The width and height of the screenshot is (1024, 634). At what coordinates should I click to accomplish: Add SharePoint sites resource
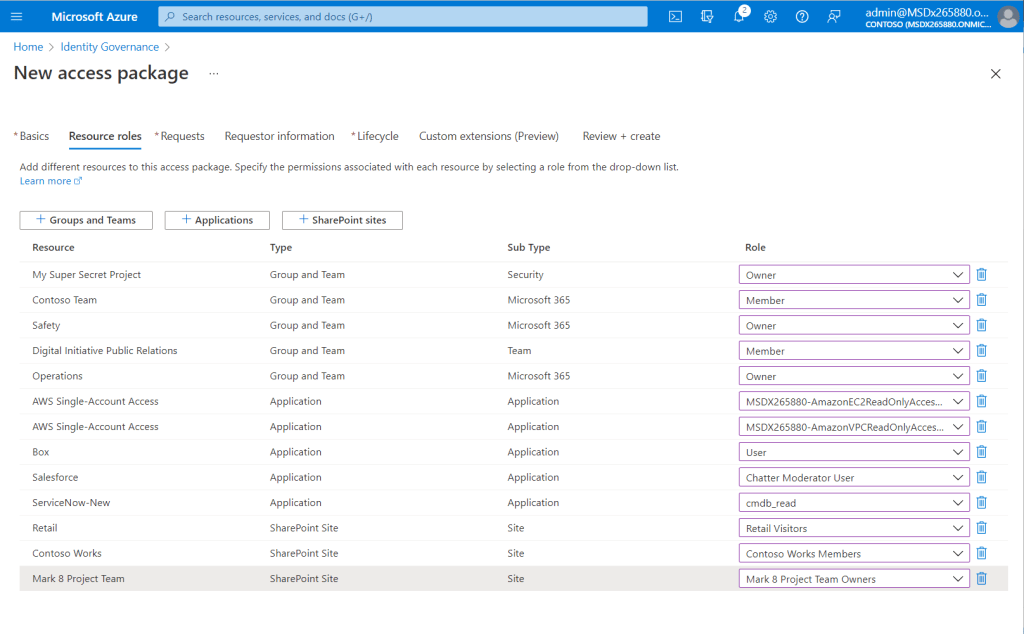click(x=342, y=220)
